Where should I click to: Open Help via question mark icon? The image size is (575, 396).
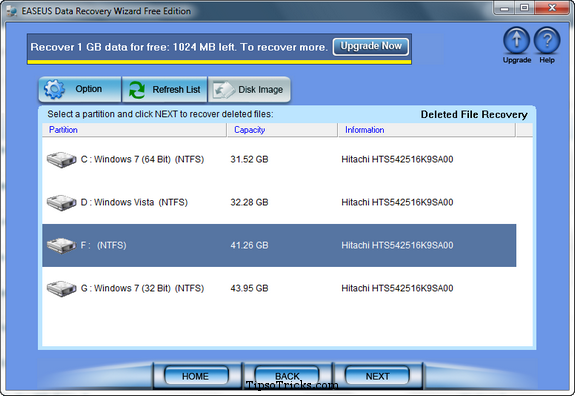(x=547, y=41)
